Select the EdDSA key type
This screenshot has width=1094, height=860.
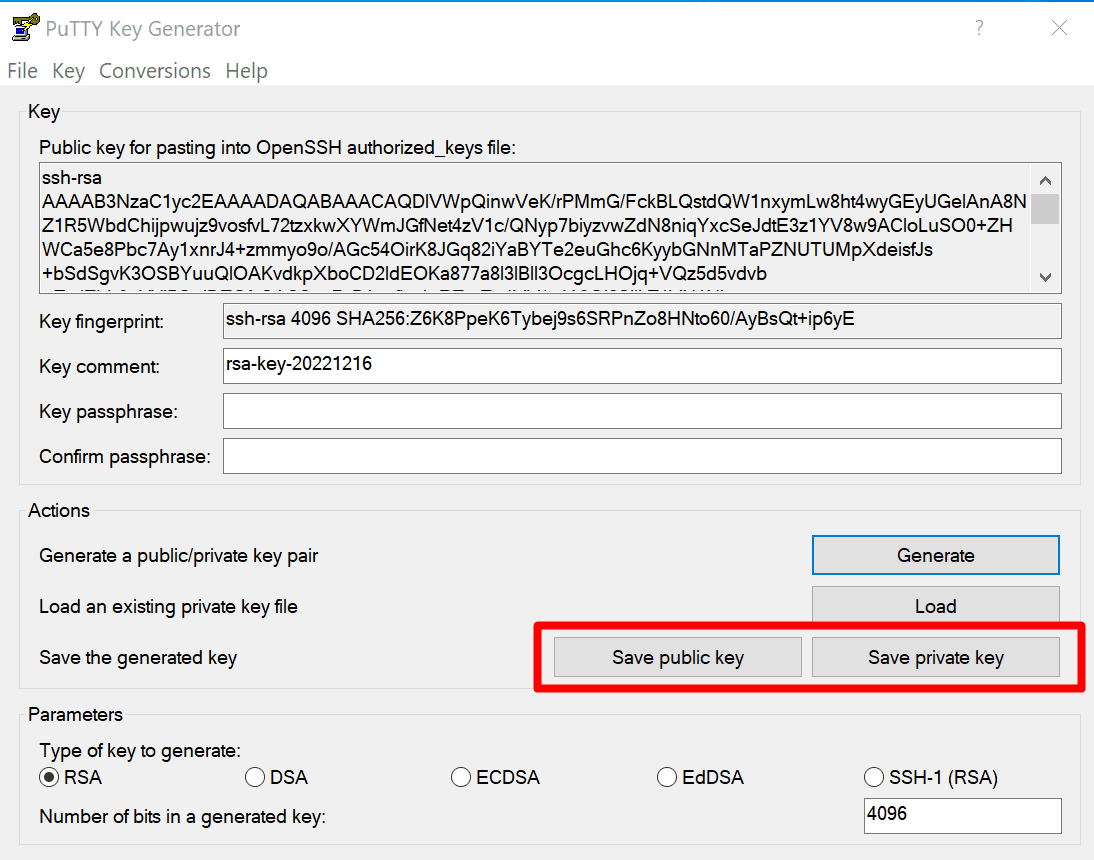(x=667, y=777)
